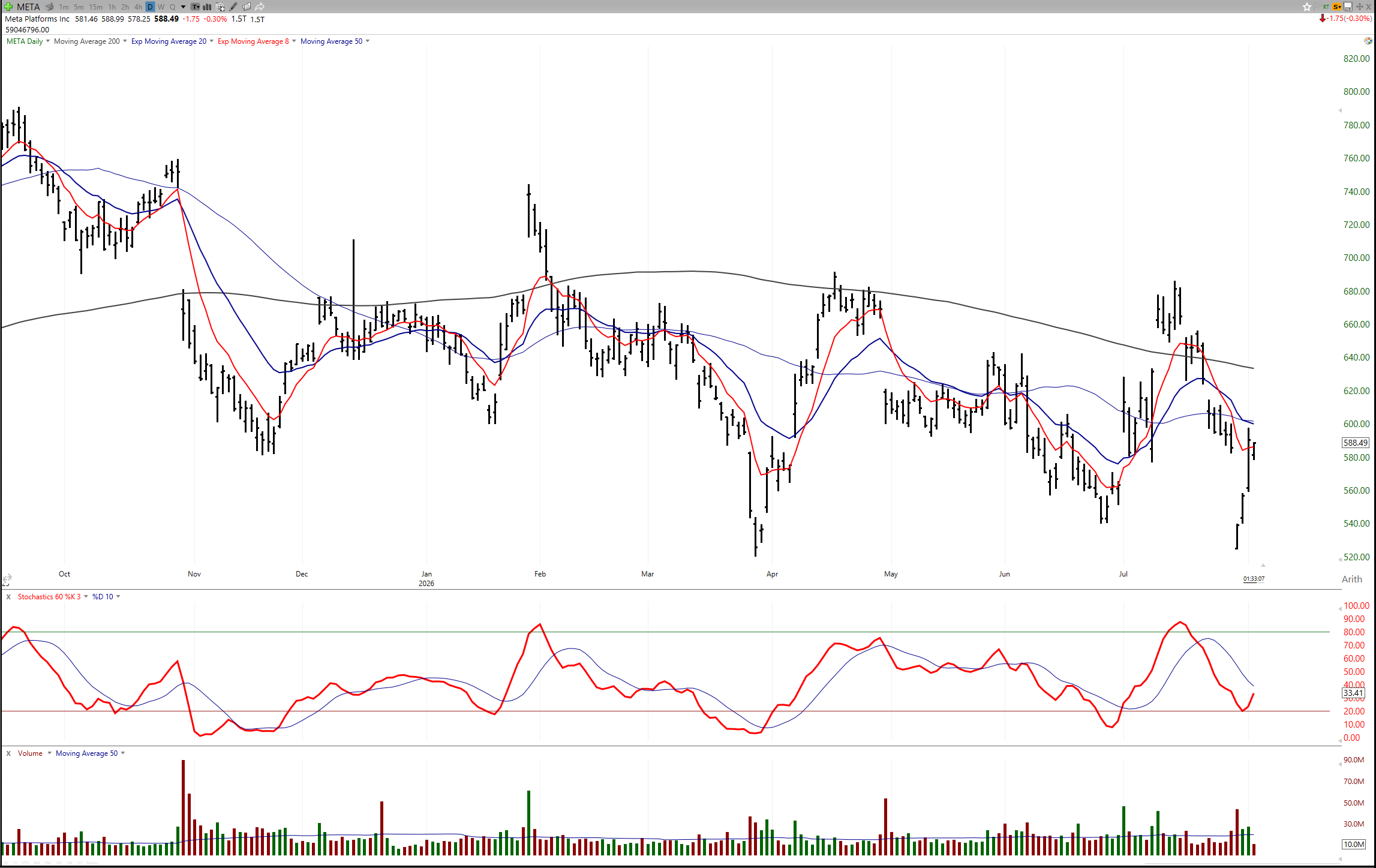Click the 588.99 high price value

pyautogui.click(x=113, y=19)
